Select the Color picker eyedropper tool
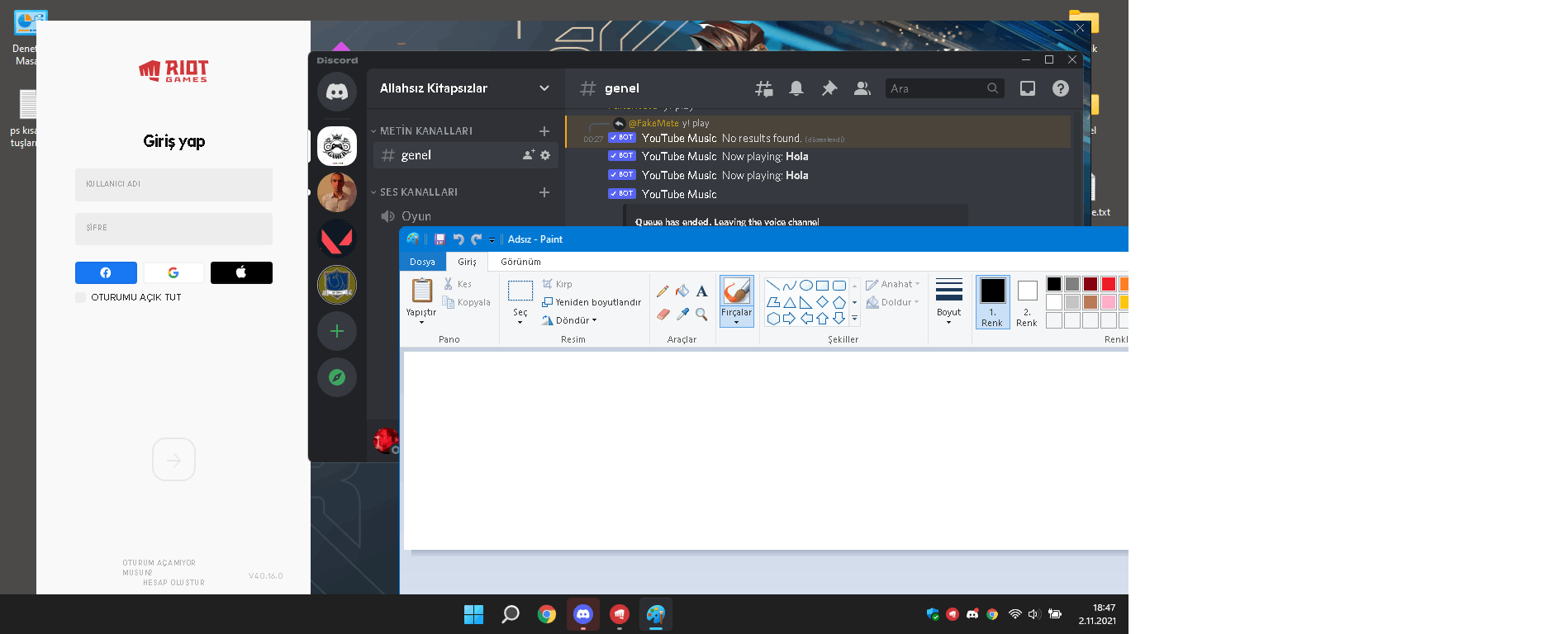1568x634 pixels. click(682, 314)
